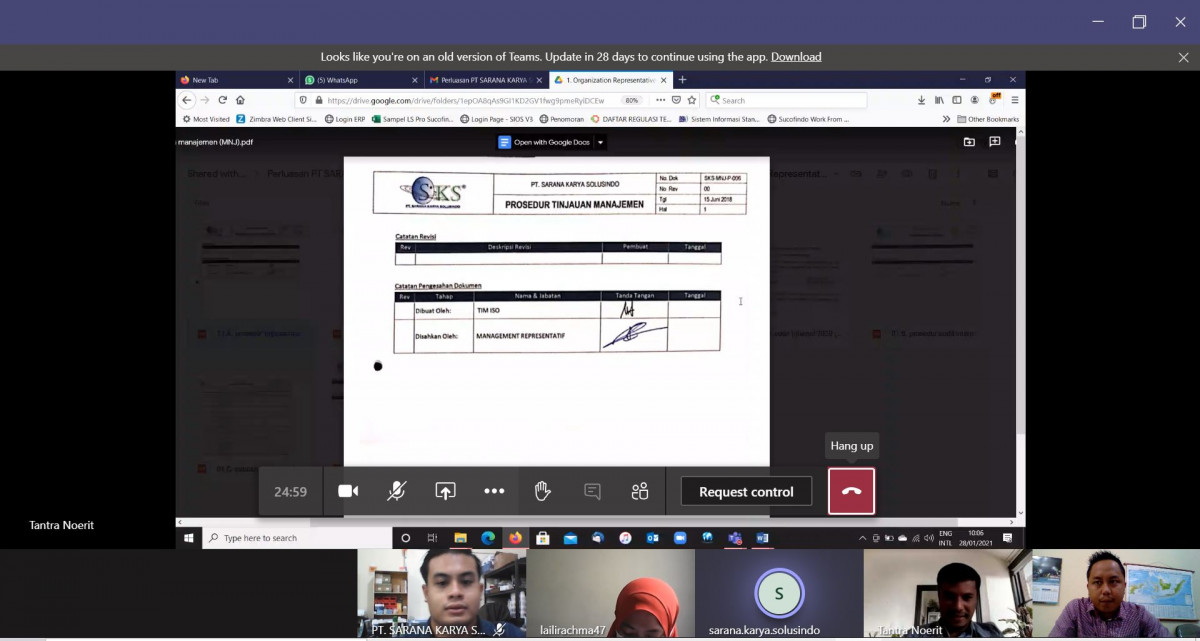Open the Firefox downloads panel

[921, 100]
